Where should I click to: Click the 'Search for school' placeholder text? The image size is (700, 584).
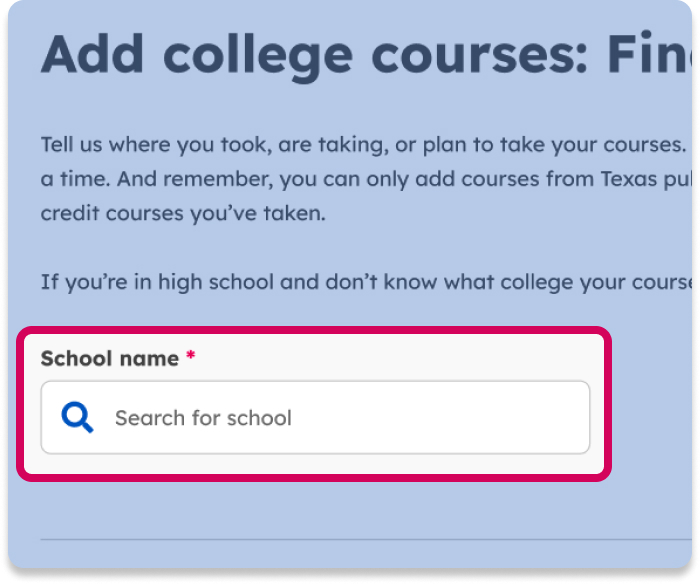pyautogui.click(x=203, y=417)
